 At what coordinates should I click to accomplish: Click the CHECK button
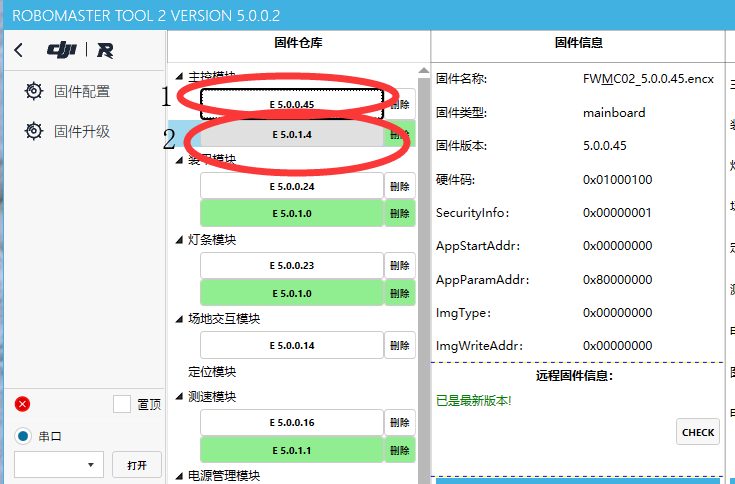click(x=698, y=432)
